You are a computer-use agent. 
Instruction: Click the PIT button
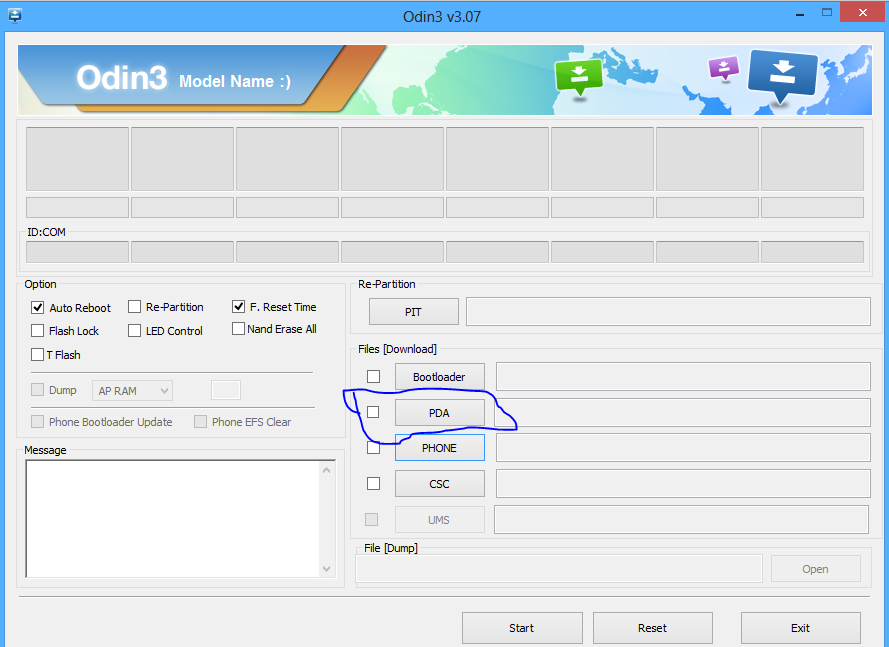click(413, 312)
